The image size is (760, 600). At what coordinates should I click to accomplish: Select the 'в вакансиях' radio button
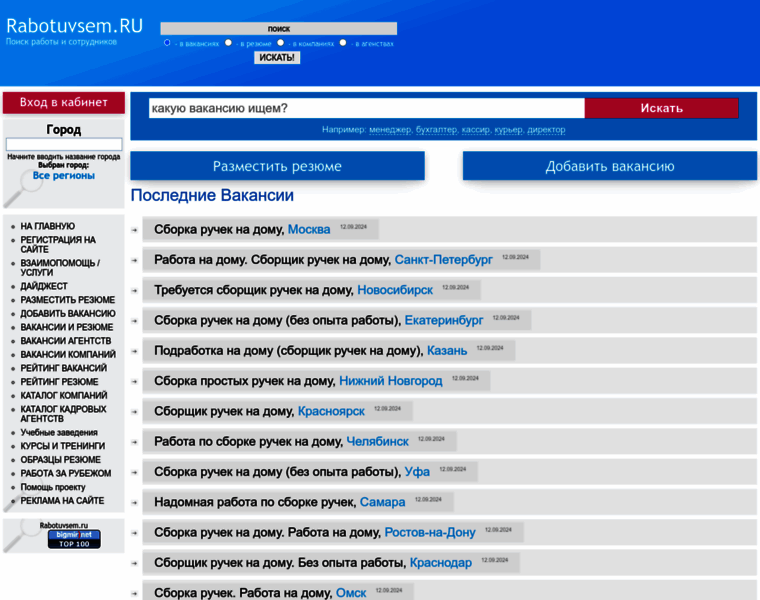point(167,43)
